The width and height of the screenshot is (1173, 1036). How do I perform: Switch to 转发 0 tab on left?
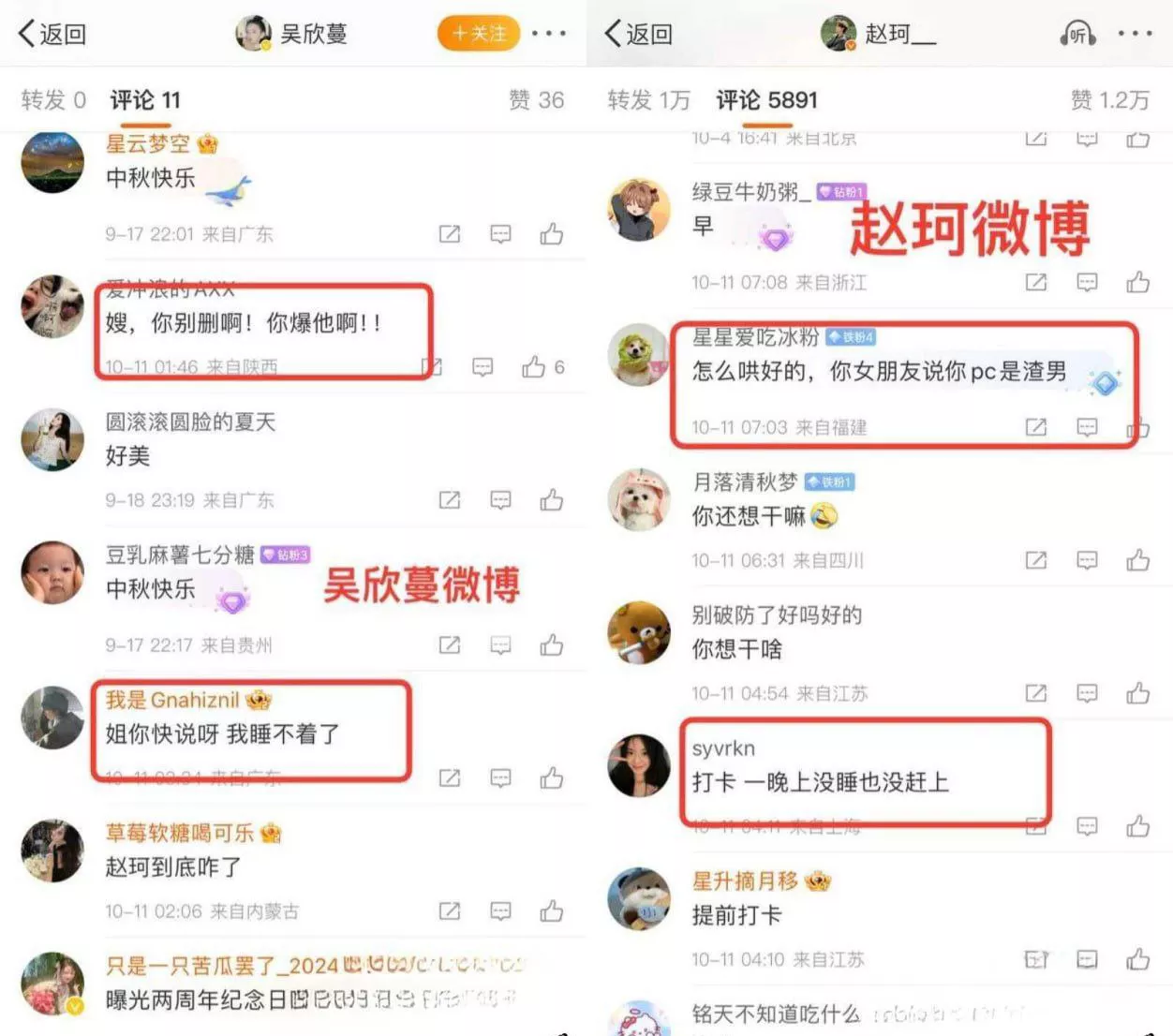pyautogui.click(x=53, y=99)
